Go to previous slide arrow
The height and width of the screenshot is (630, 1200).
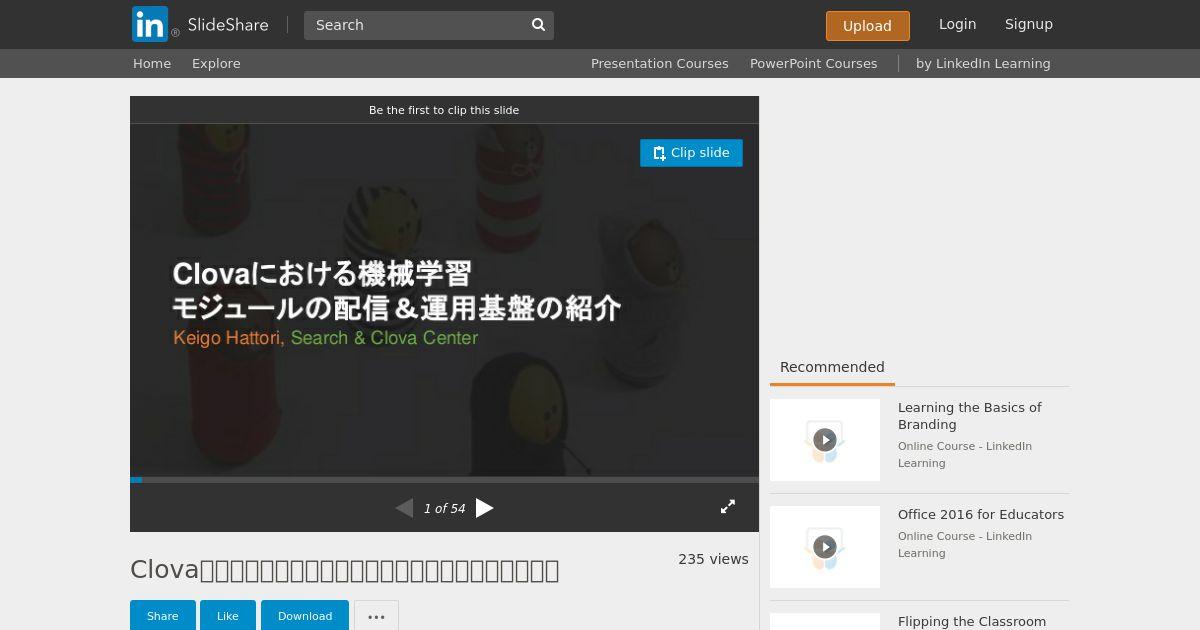pyautogui.click(x=404, y=508)
